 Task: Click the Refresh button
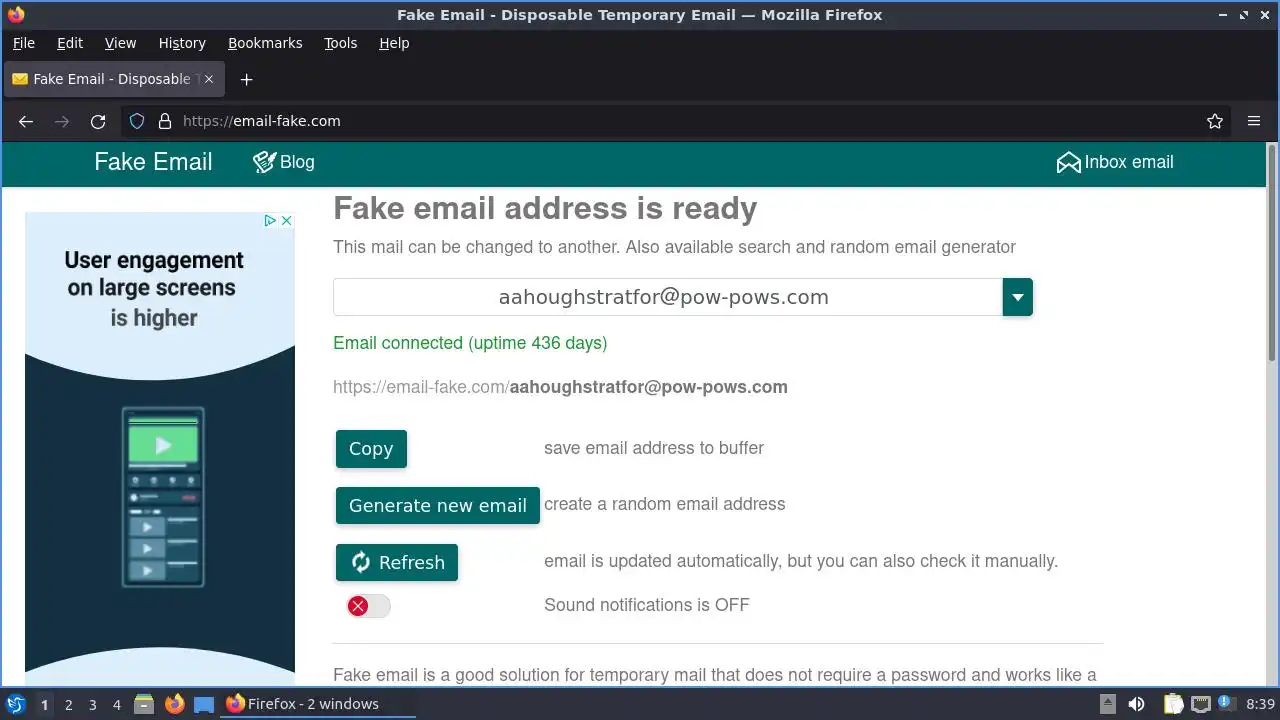coord(397,562)
